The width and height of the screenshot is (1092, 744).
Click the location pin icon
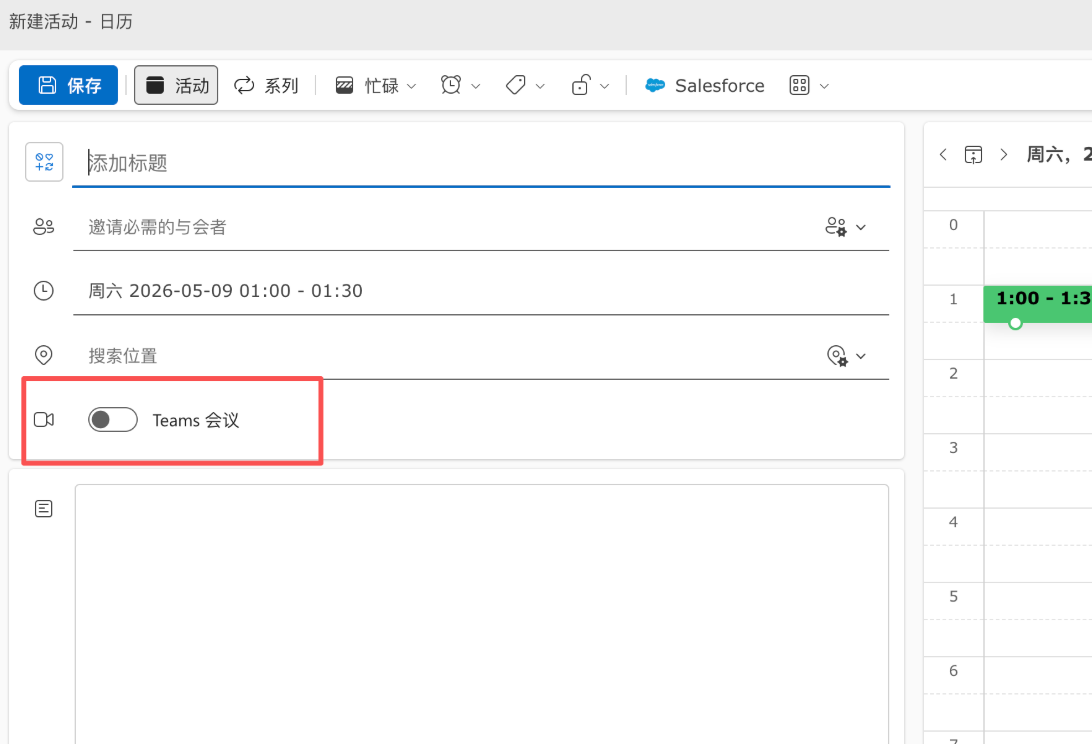43,355
